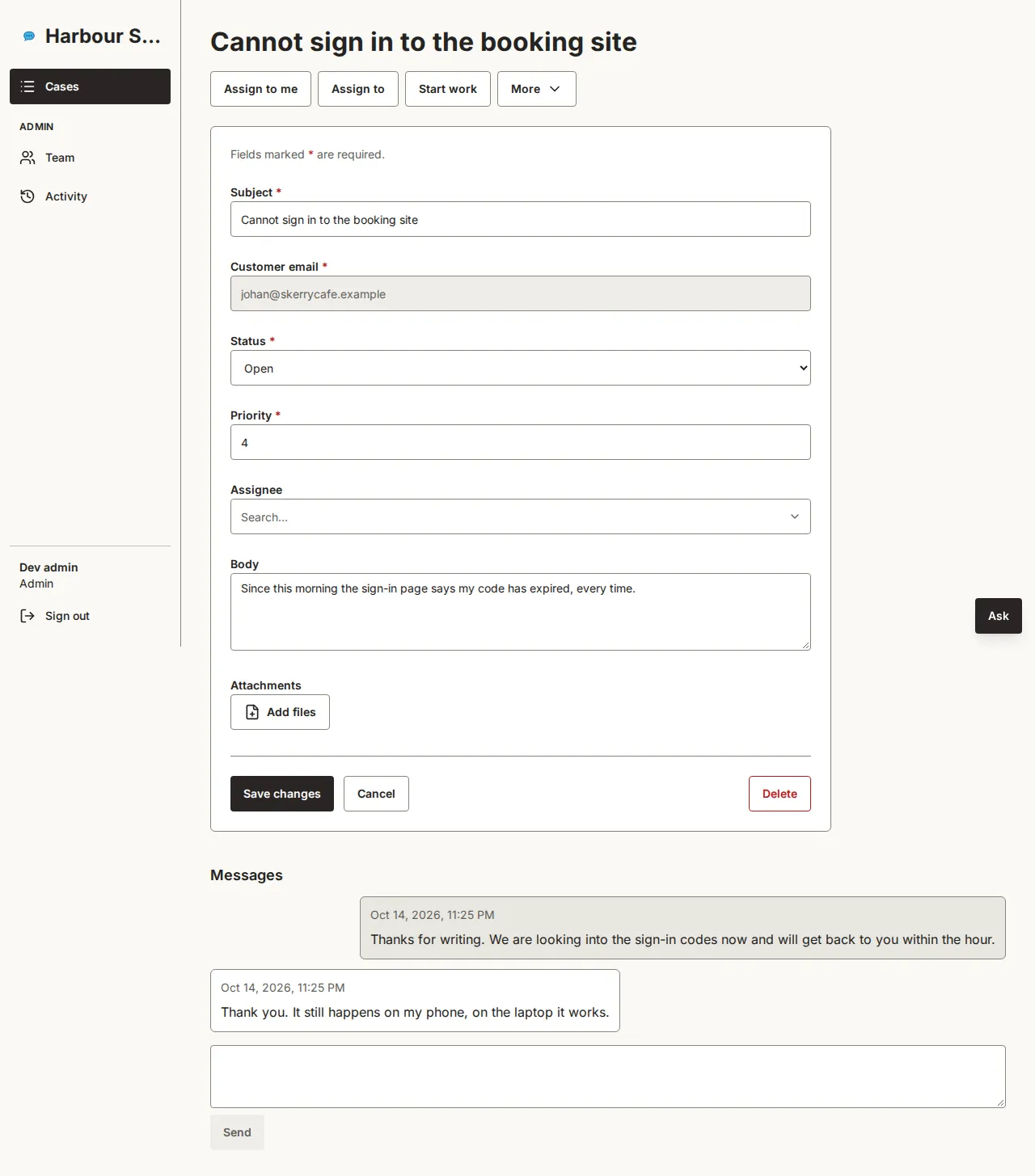Open the Assignee search combo box

[x=521, y=516]
